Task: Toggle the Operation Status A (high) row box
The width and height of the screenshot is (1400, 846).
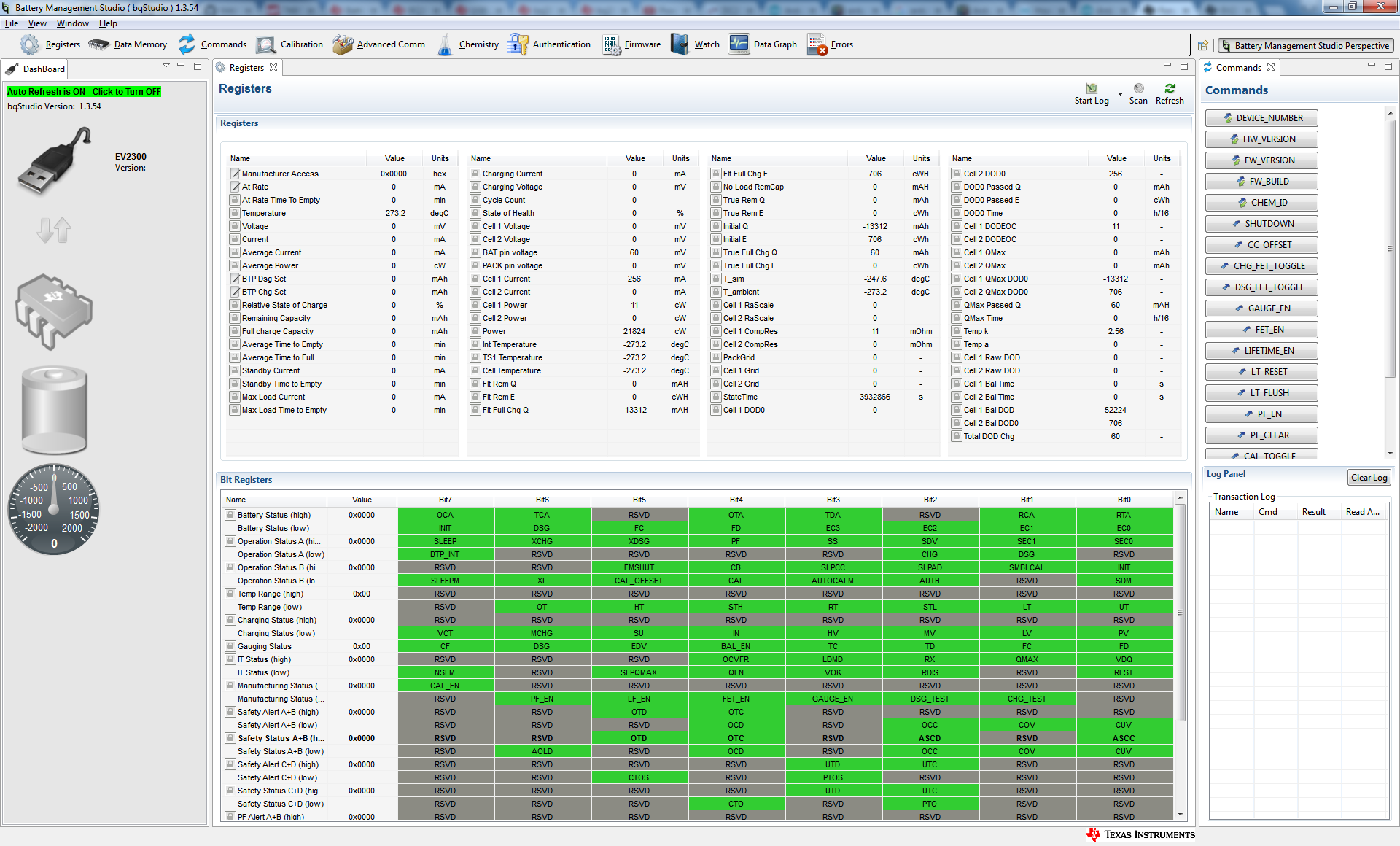Action: click(x=230, y=541)
